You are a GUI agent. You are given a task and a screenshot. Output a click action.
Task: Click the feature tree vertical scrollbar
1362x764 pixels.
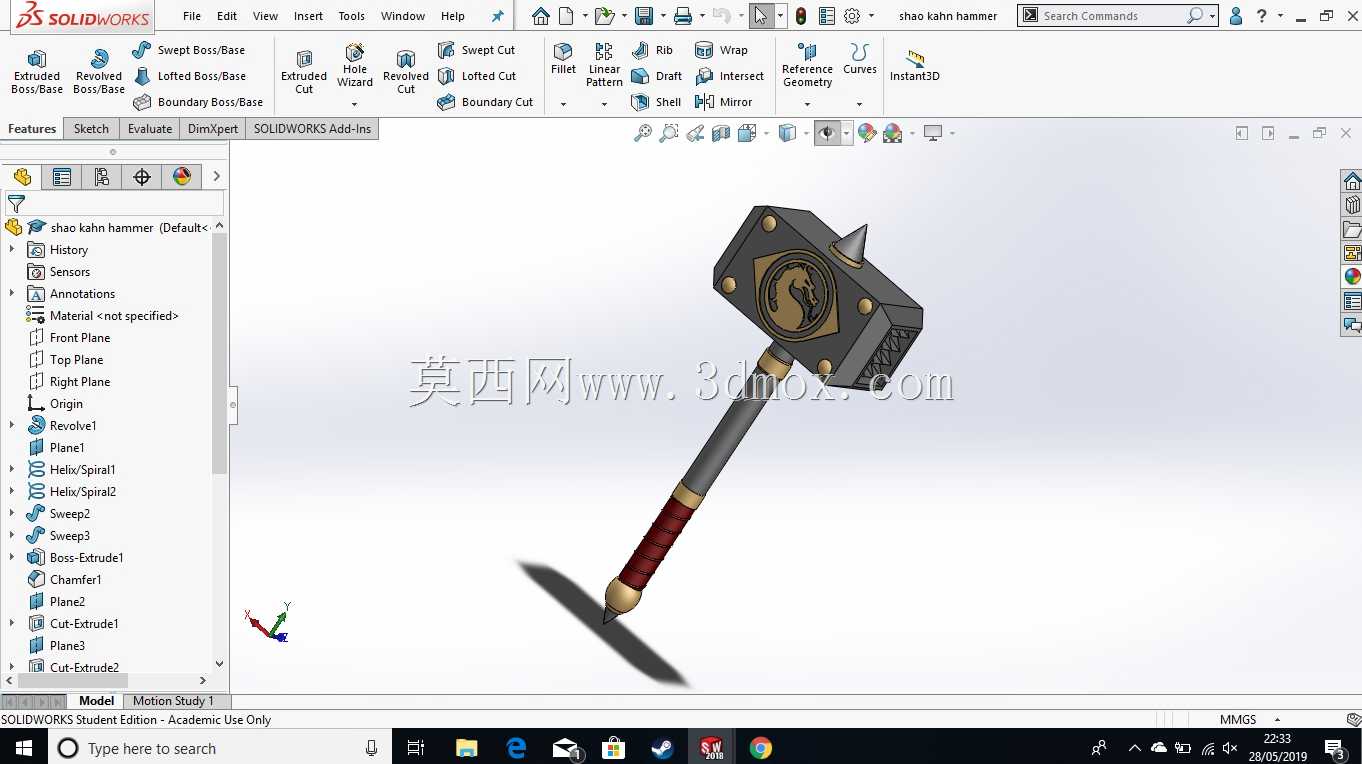(x=219, y=354)
